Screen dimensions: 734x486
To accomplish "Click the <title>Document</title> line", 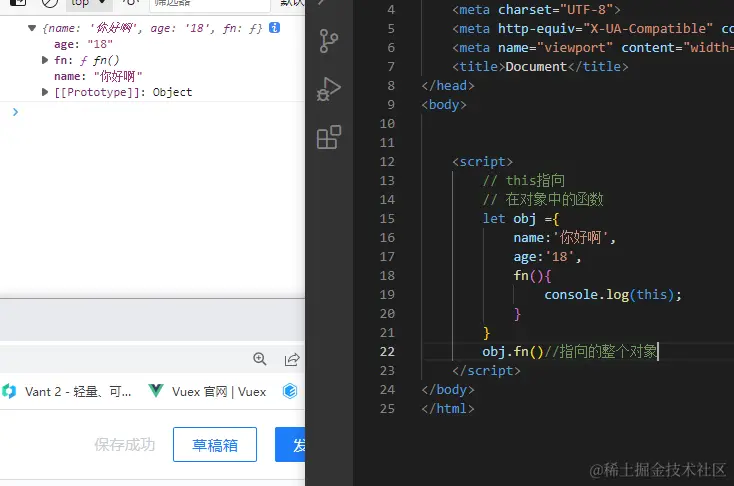I will click(x=540, y=66).
